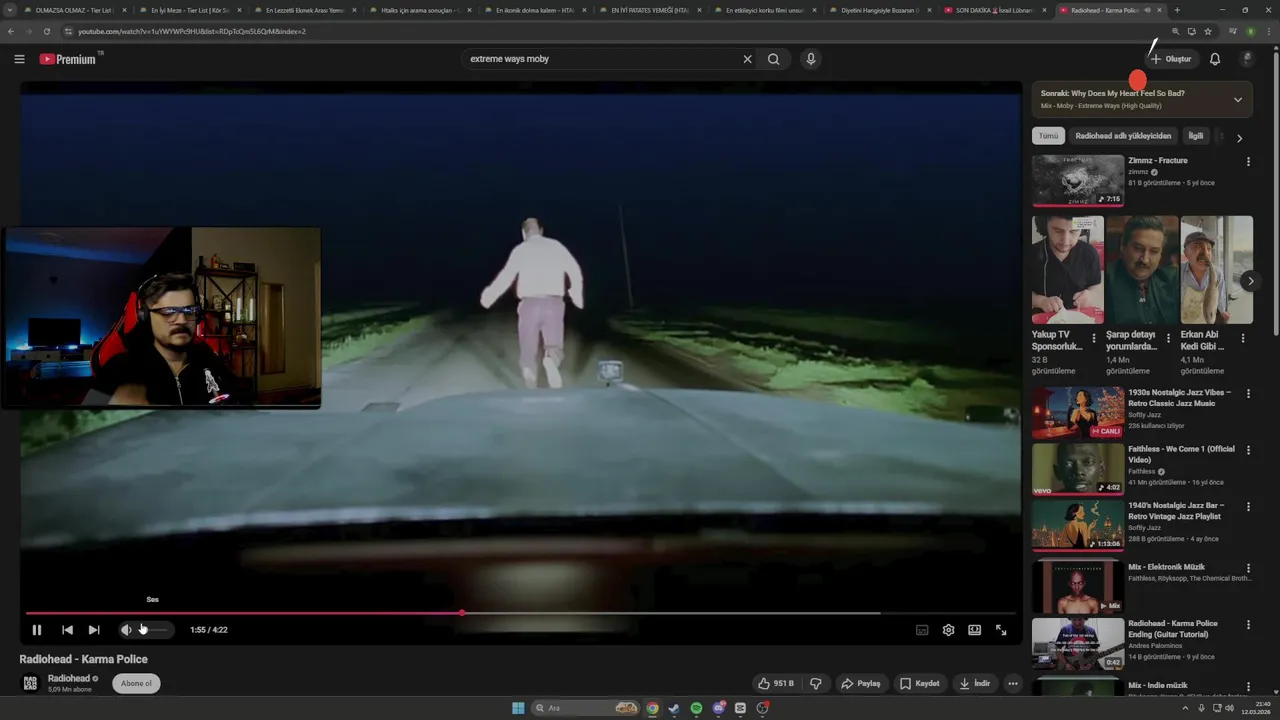The height and width of the screenshot is (720, 1280).
Task: Open a new browser tab
Action: [x=1177, y=10]
